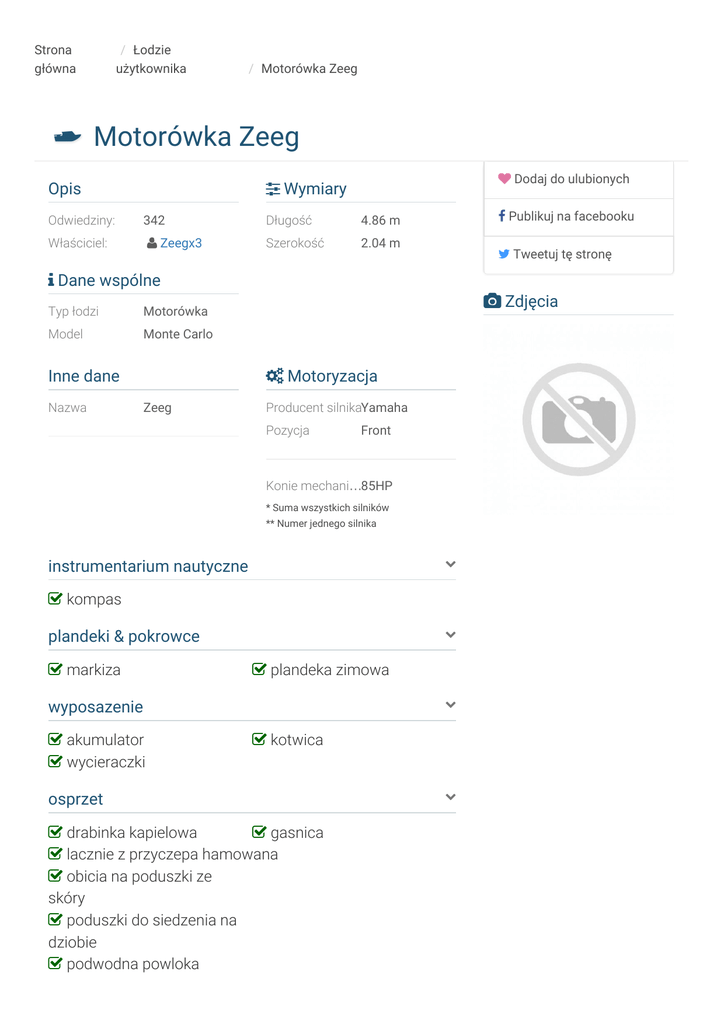Click the gears icon beside Motoryzacja
The width and height of the screenshot is (724, 1024).
275,376
